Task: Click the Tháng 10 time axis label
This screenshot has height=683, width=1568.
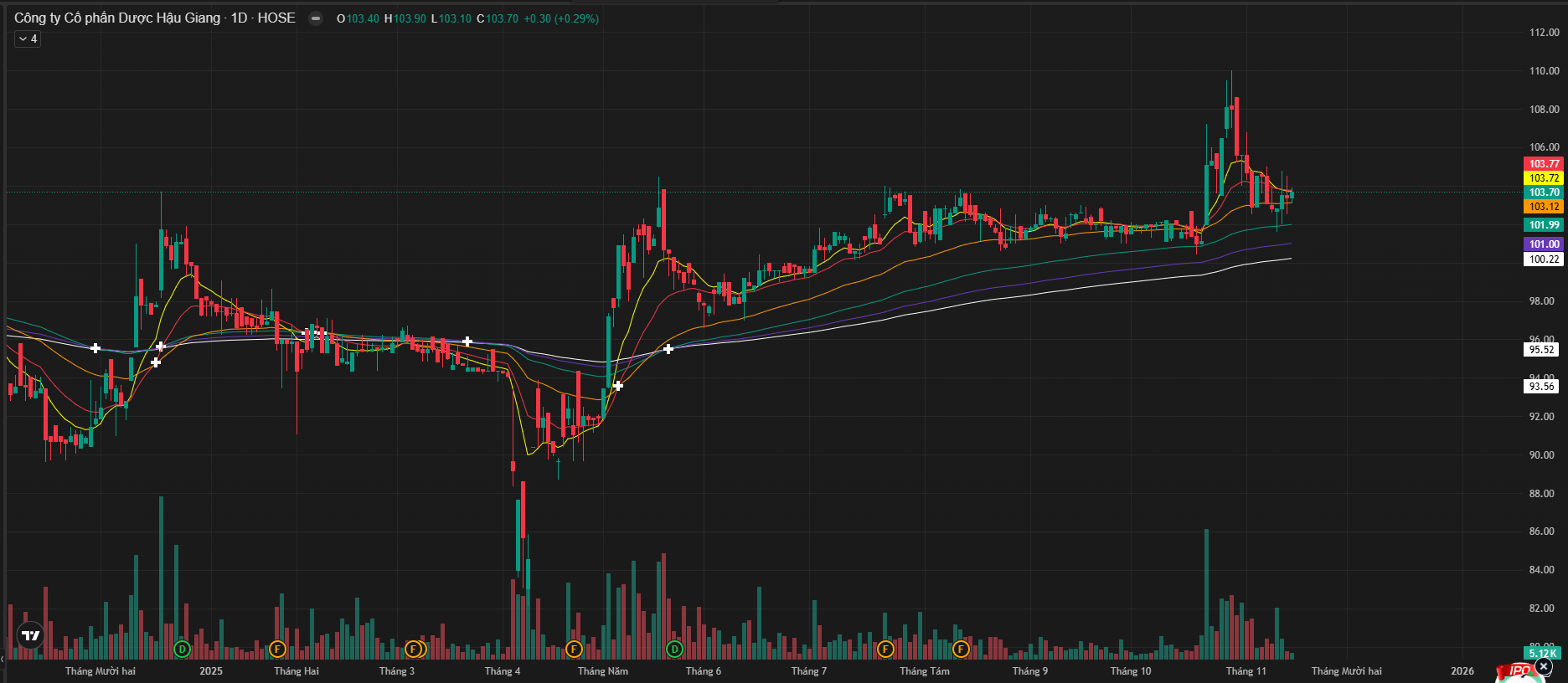Action: 1131,671
